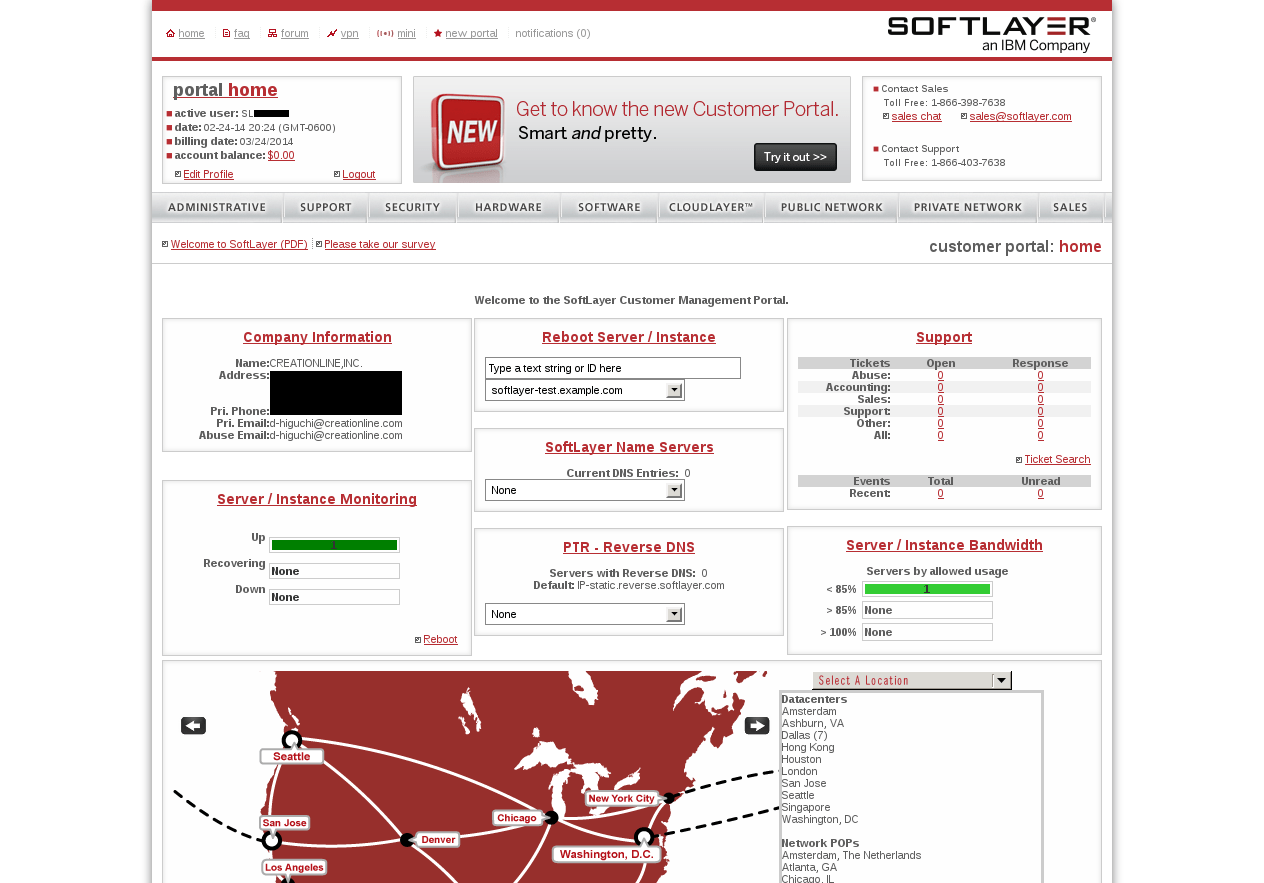Select Hong Kong in the datacenter list
The image size is (1264, 883).
click(x=807, y=747)
